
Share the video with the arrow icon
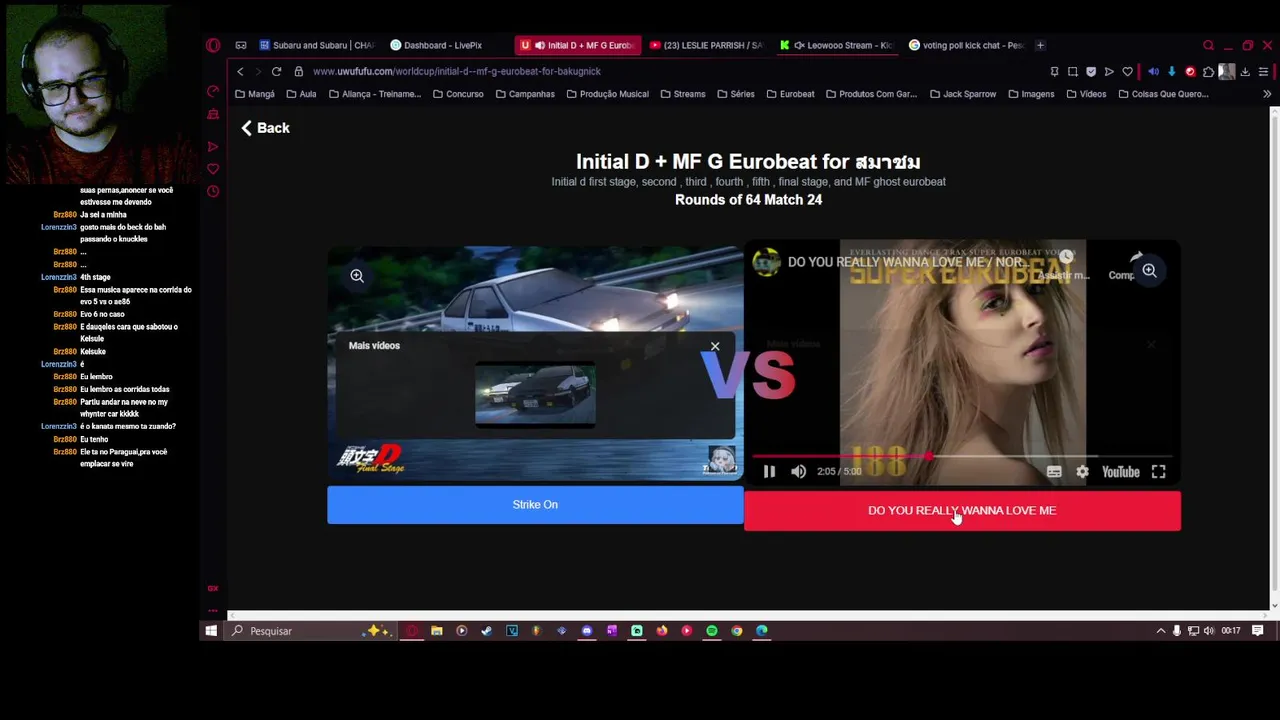click(1136, 257)
